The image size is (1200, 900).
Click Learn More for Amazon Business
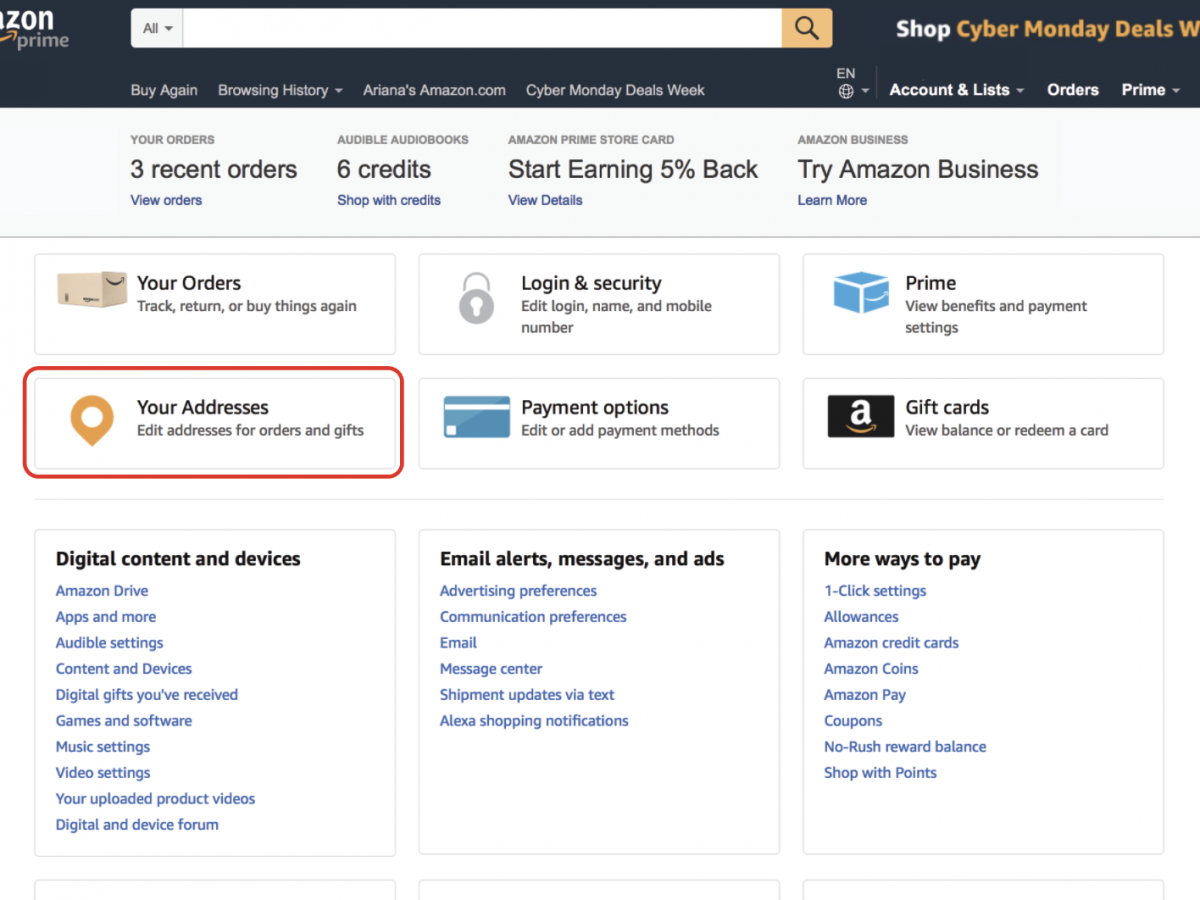(x=832, y=200)
